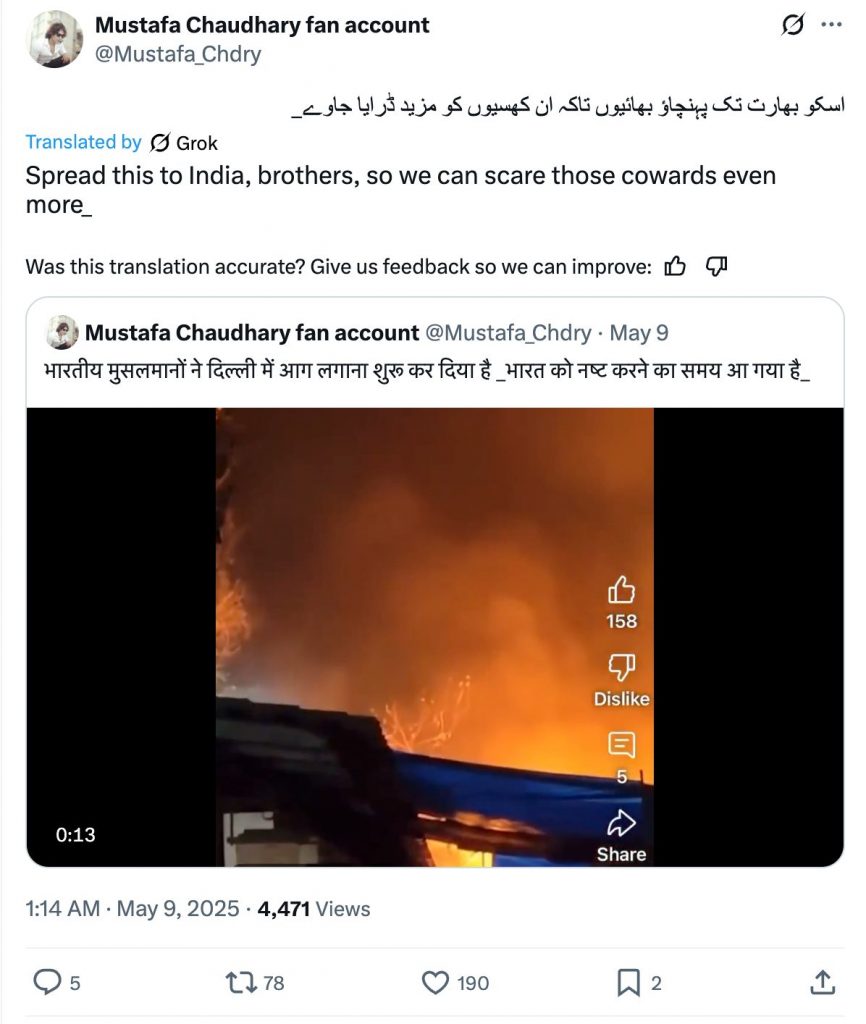Open the three-dot more options menu
This screenshot has width=866, height=1024.
point(831,25)
